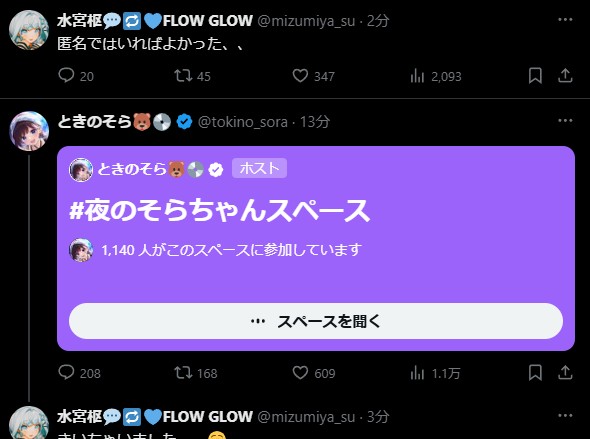Open more options for the bottom mizumiya_su post
The height and width of the screenshot is (439, 590).
pos(565,416)
